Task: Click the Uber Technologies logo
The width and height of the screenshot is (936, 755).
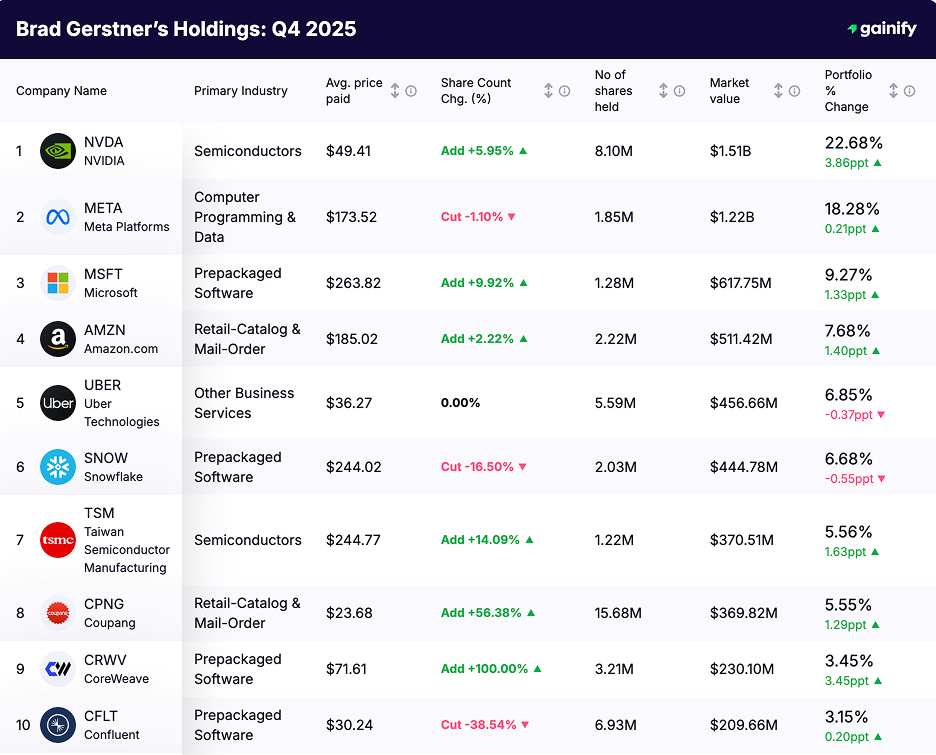Action: point(59,403)
